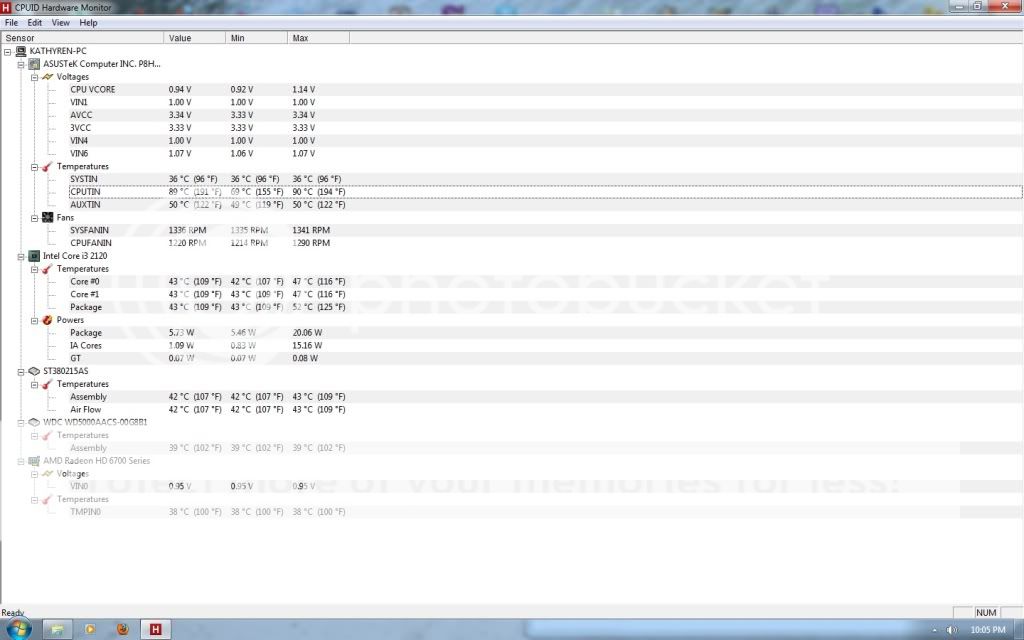1024x640 pixels.
Task: Click the Voltages icon under AMD Radeon
Action: (48, 473)
